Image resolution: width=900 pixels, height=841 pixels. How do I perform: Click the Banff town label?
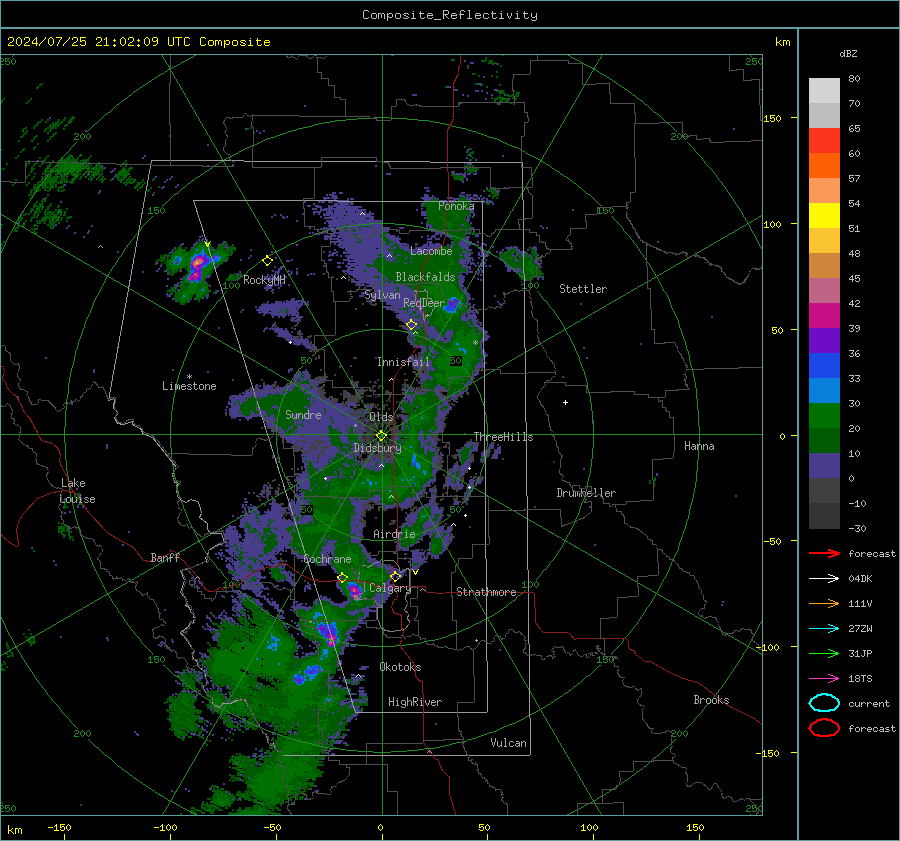165,558
